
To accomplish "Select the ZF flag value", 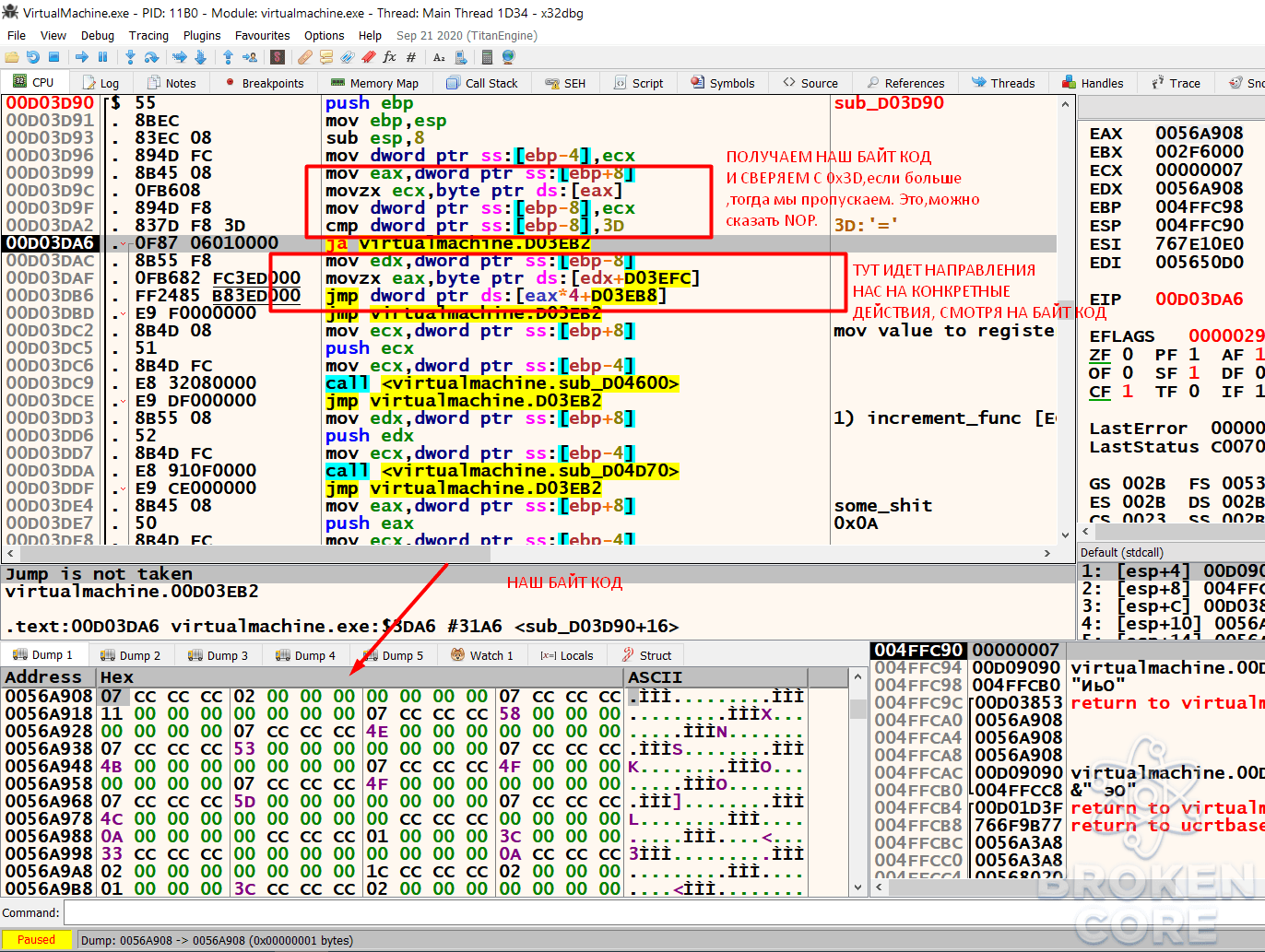I will pyautogui.click(x=1127, y=355).
